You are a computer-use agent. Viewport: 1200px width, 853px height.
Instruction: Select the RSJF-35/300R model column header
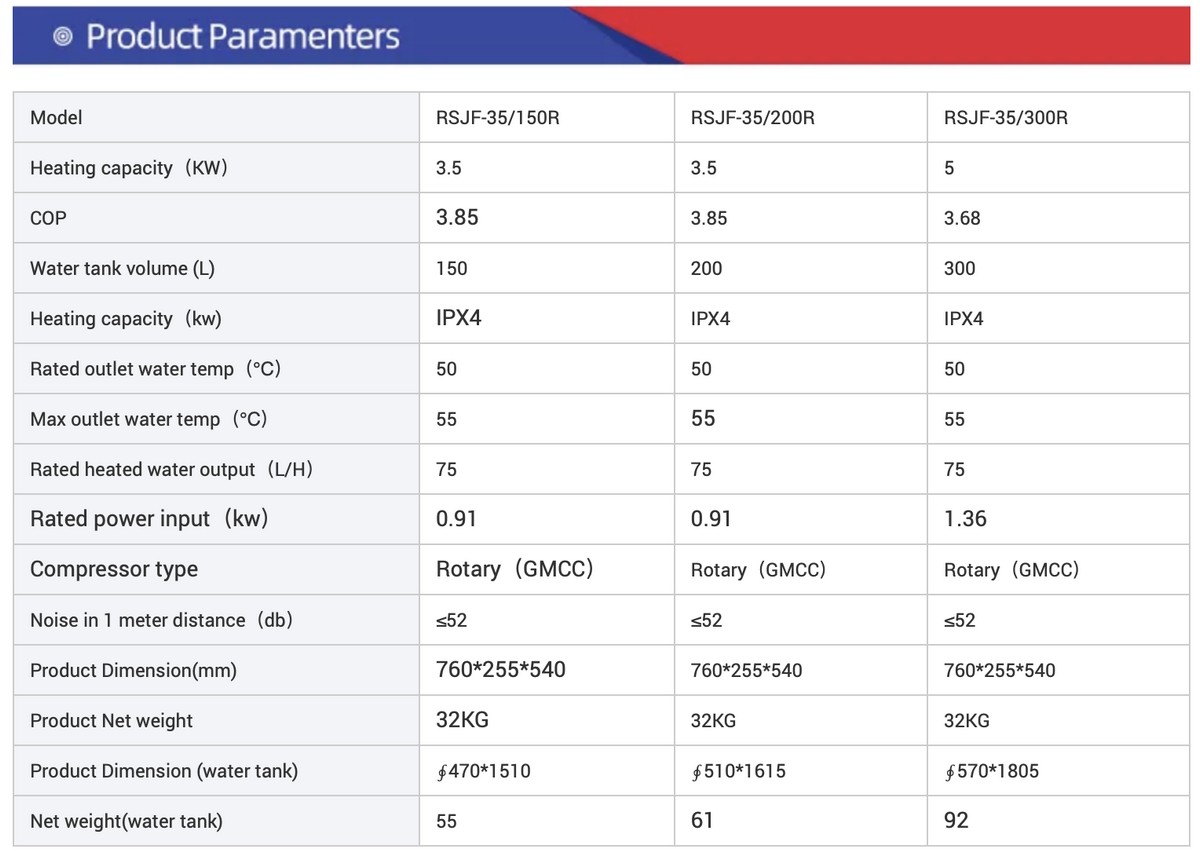(1006, 118)
